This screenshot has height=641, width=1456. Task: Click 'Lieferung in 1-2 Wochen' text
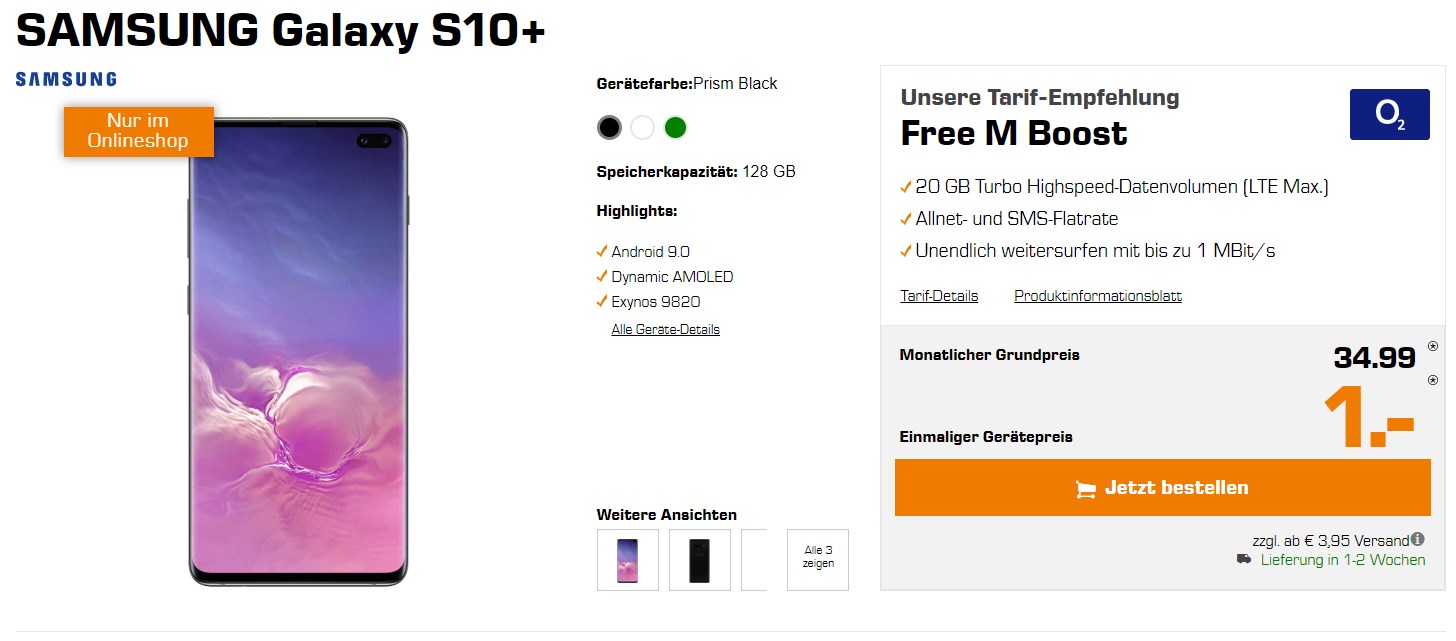[1342, 560]
